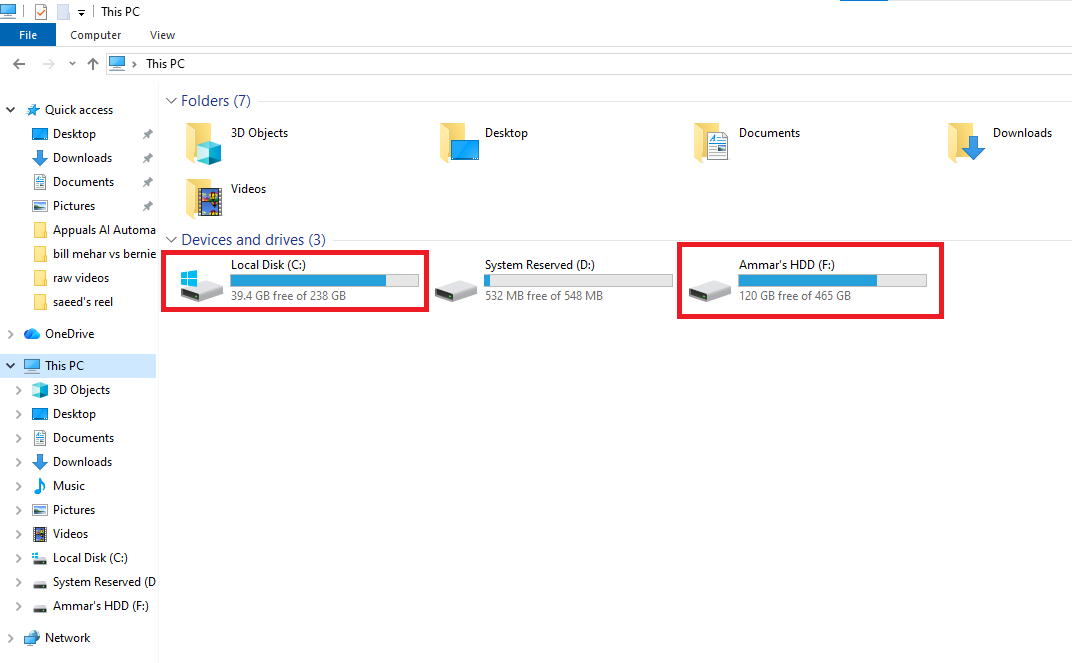The image size is (1072, 663).
Task: Open the Customize Quick Access Toolbar dropdown
Action: click(x=81, y=12)
